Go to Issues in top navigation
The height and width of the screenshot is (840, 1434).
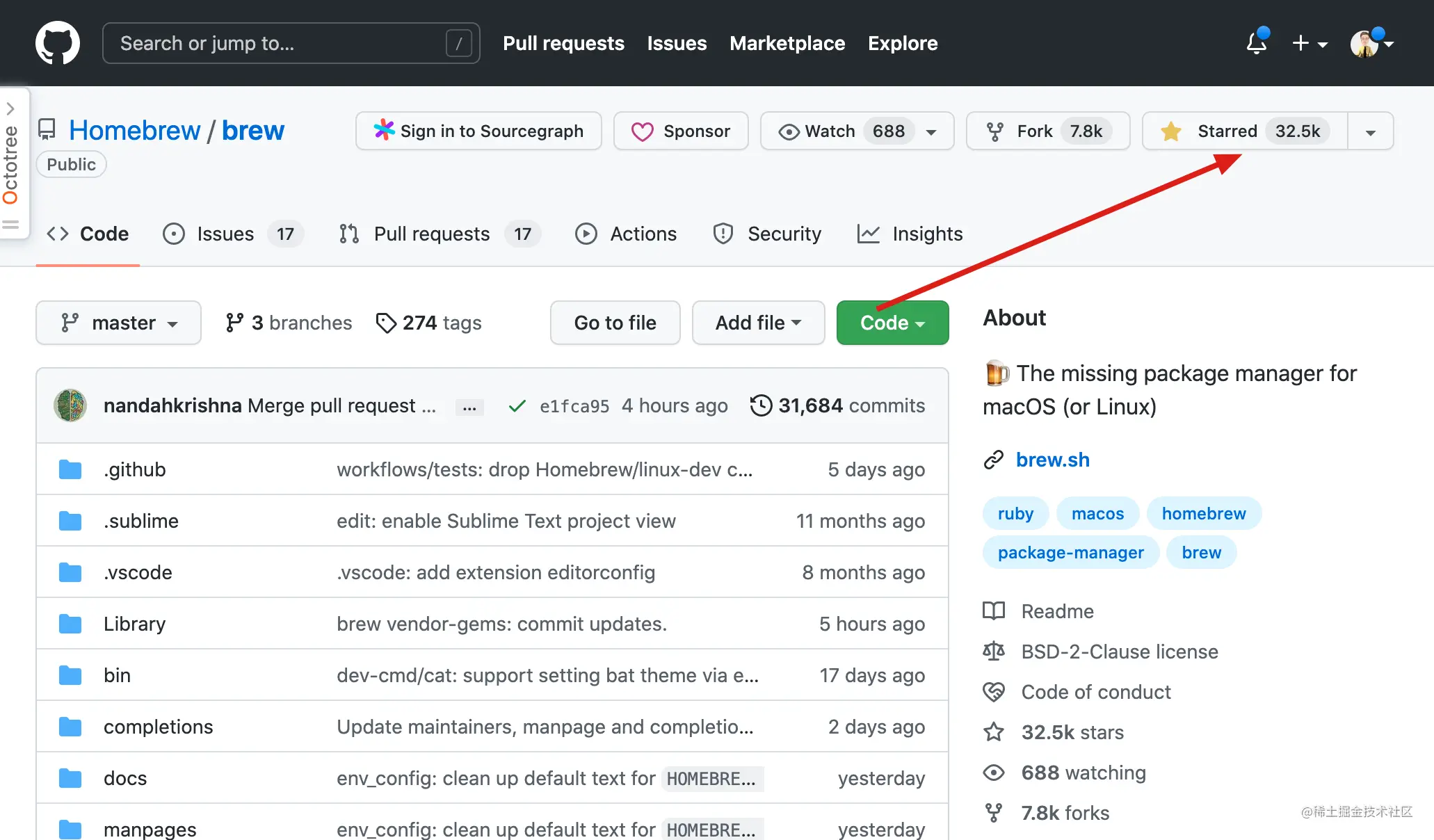tap(677, 43)
